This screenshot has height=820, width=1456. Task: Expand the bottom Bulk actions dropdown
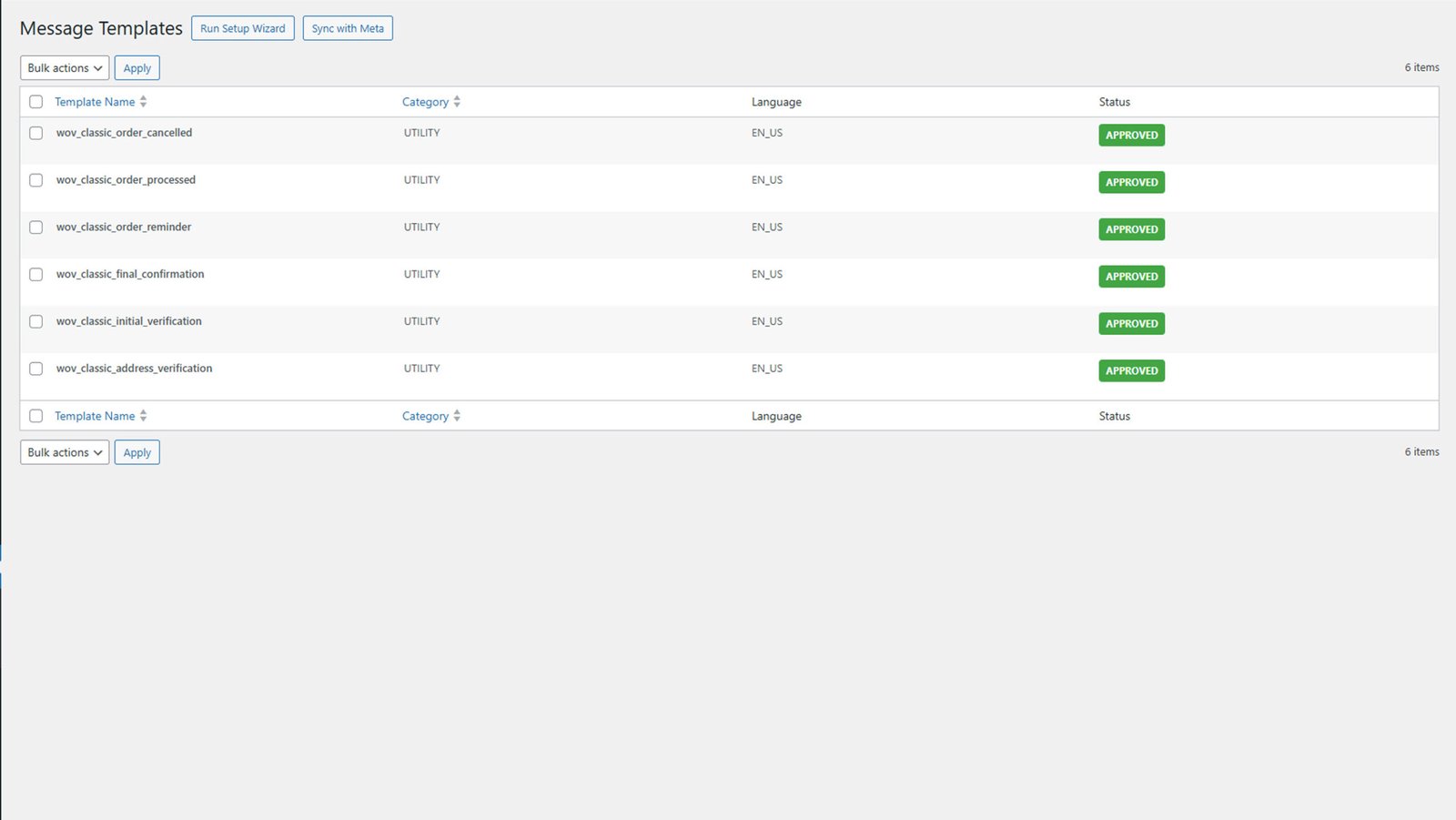[x=65, y=452]
